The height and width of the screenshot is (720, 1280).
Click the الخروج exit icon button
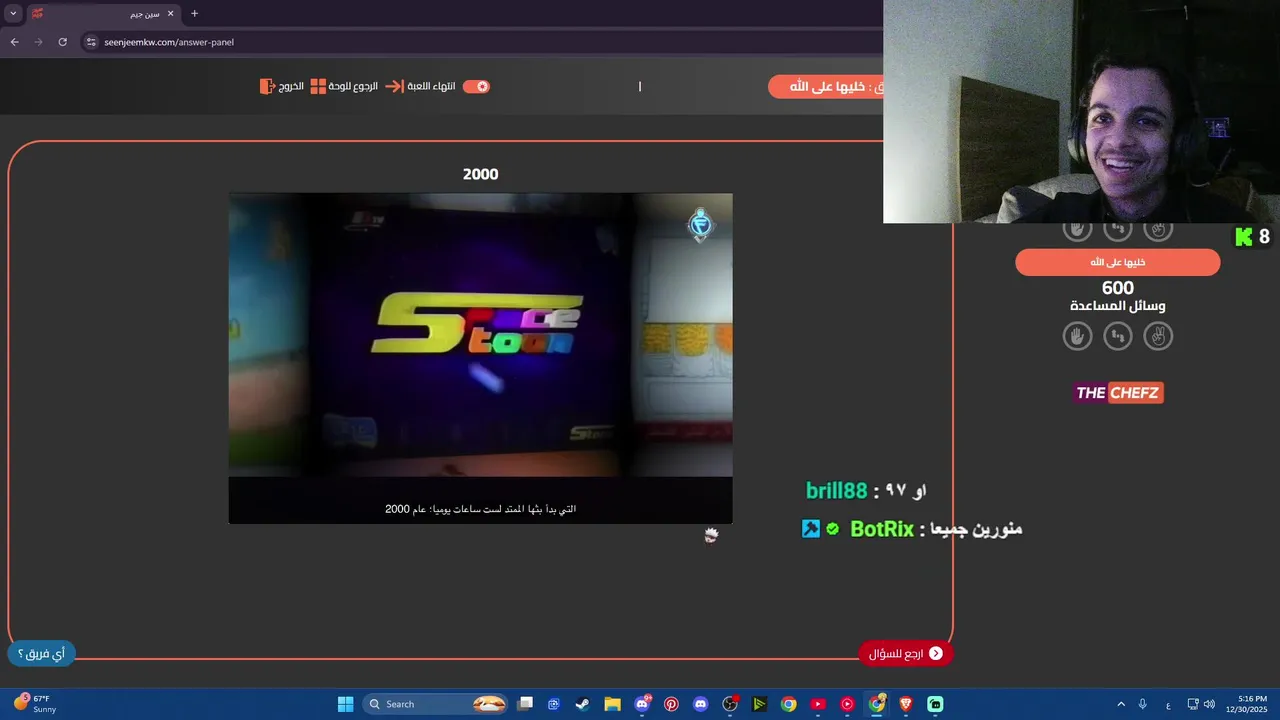coord(282,87)
